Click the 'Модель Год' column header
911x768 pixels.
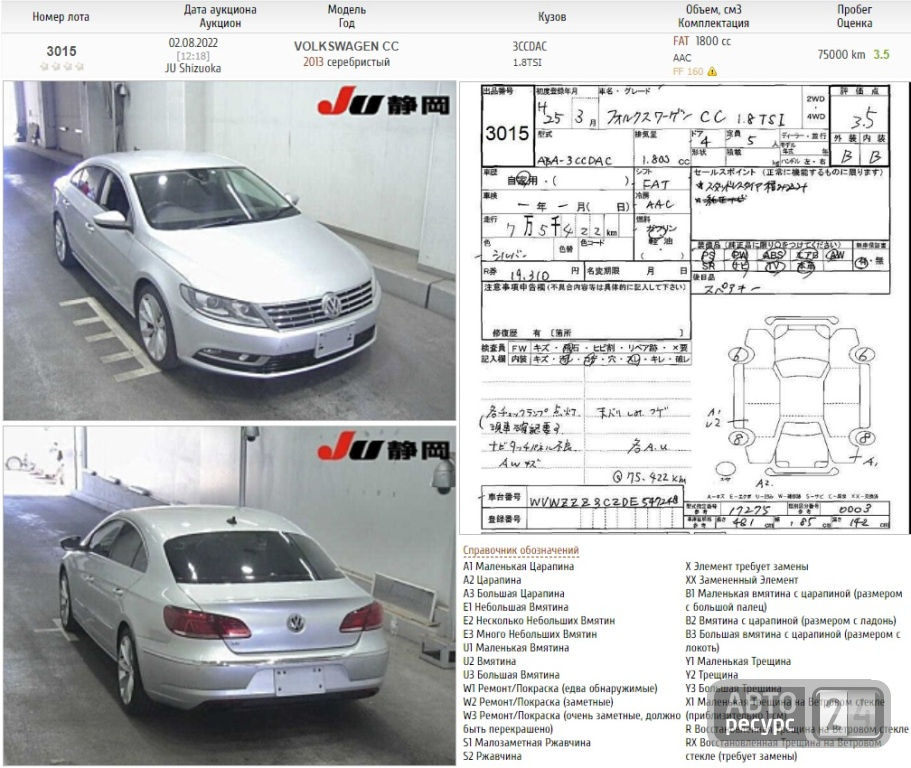347,16
